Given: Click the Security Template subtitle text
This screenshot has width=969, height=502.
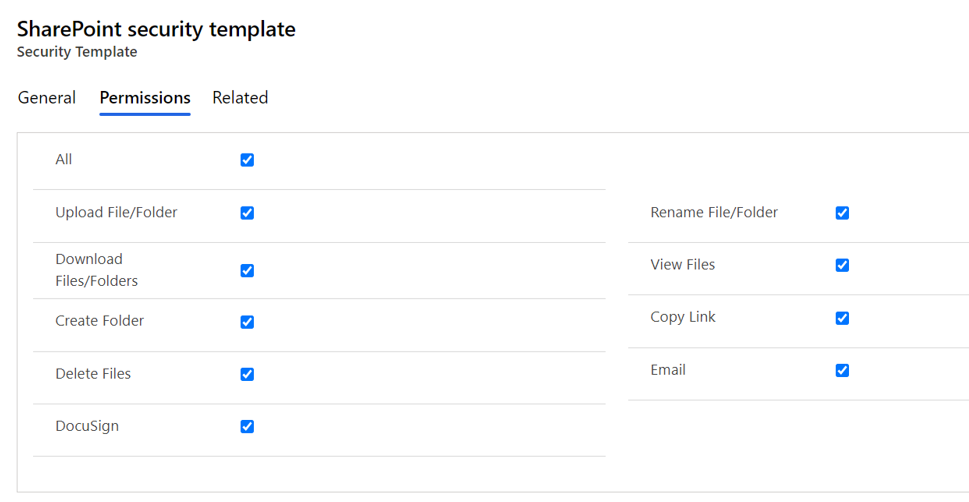Looking at the screenshot, I should pos(77,52).
